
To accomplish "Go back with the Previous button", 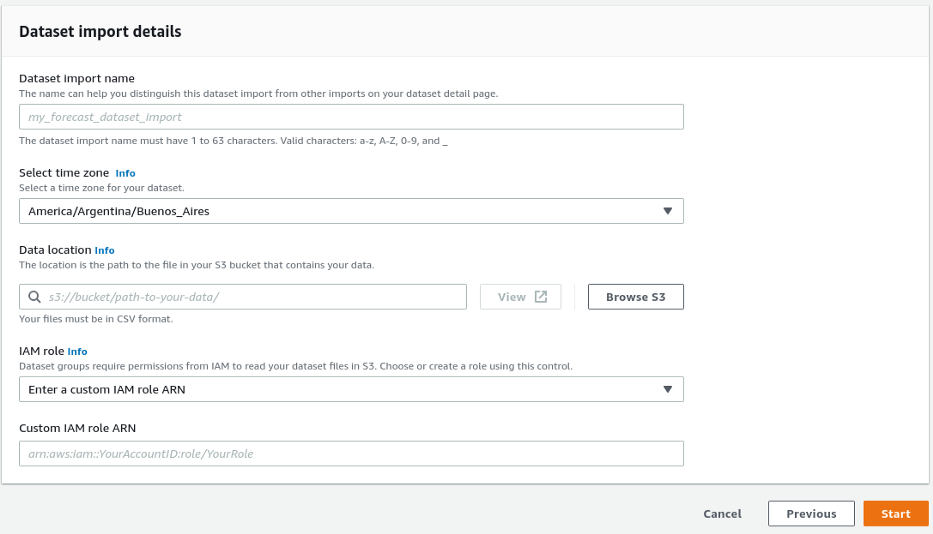I will click(x=811, y=514).
